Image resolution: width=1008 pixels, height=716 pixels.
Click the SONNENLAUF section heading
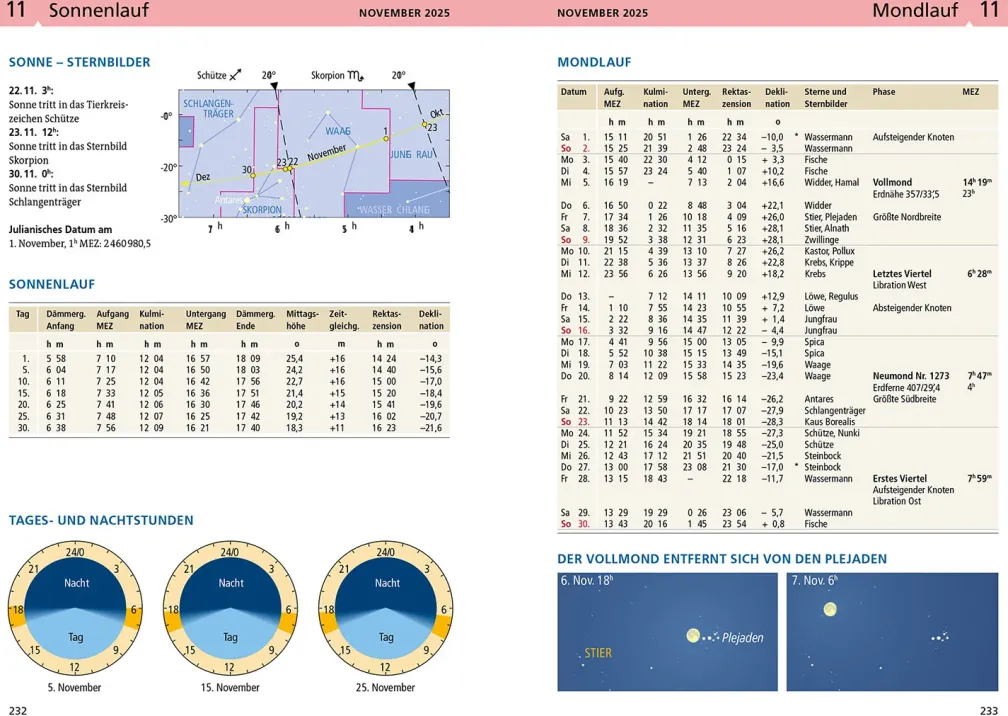[52, 284]
